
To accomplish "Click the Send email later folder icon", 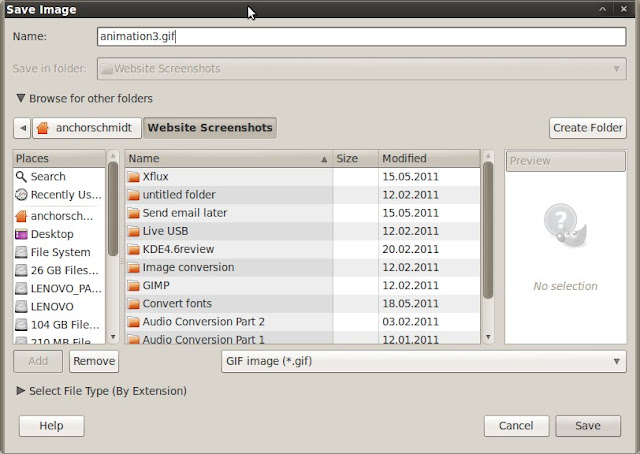I will tap(133, 213).
